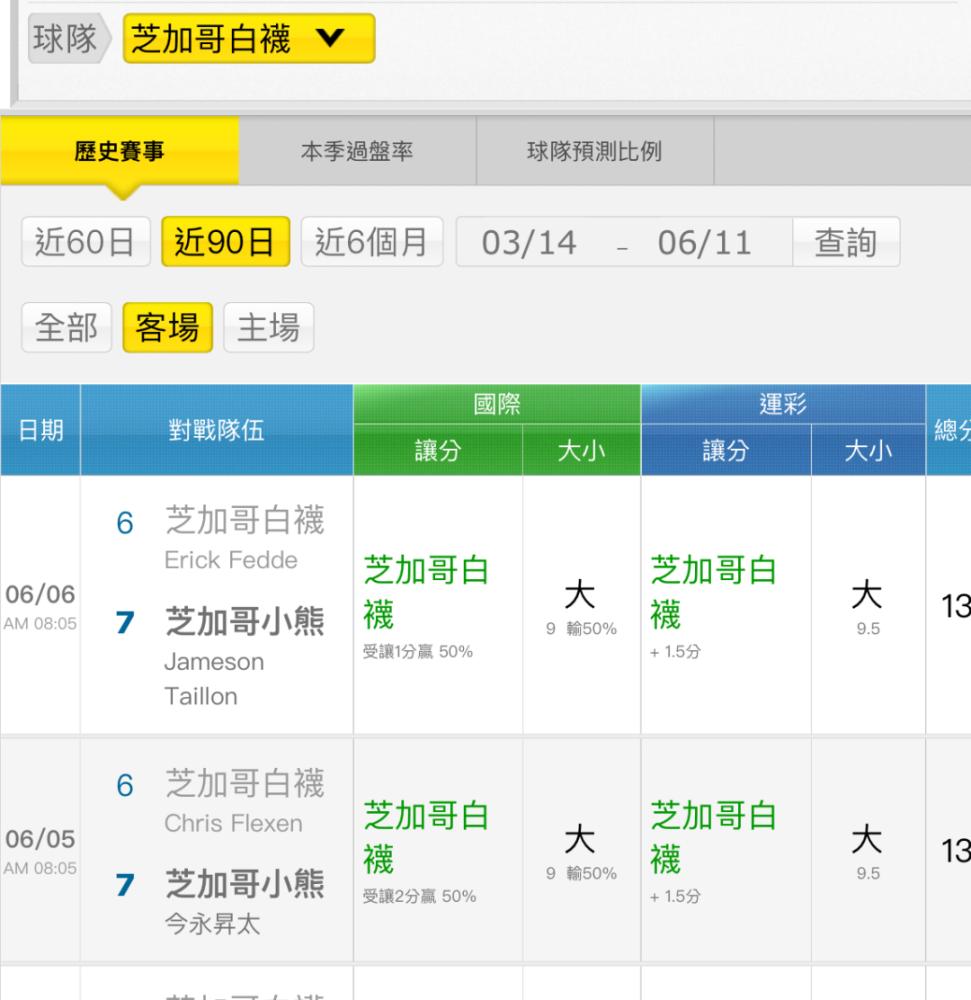Select the 近60日 range filter
The height and width of the screenshot is (1000, 971).
click(x=85, y=242)
